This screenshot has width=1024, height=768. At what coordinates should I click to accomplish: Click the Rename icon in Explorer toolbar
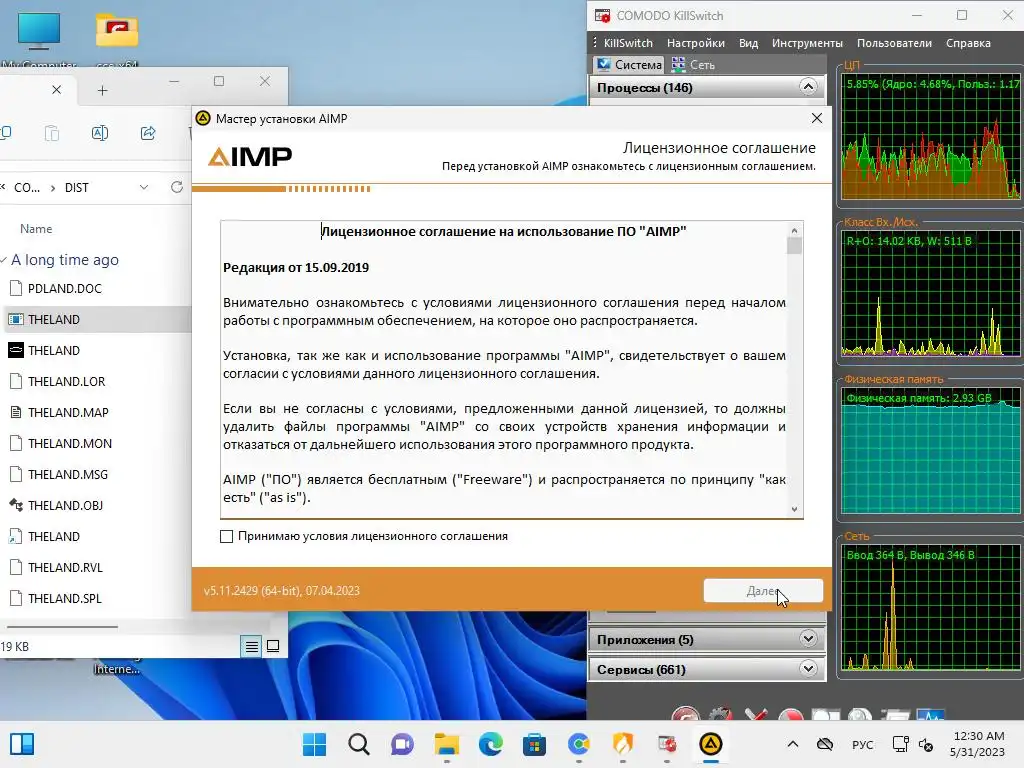click(x=100, y=133)
